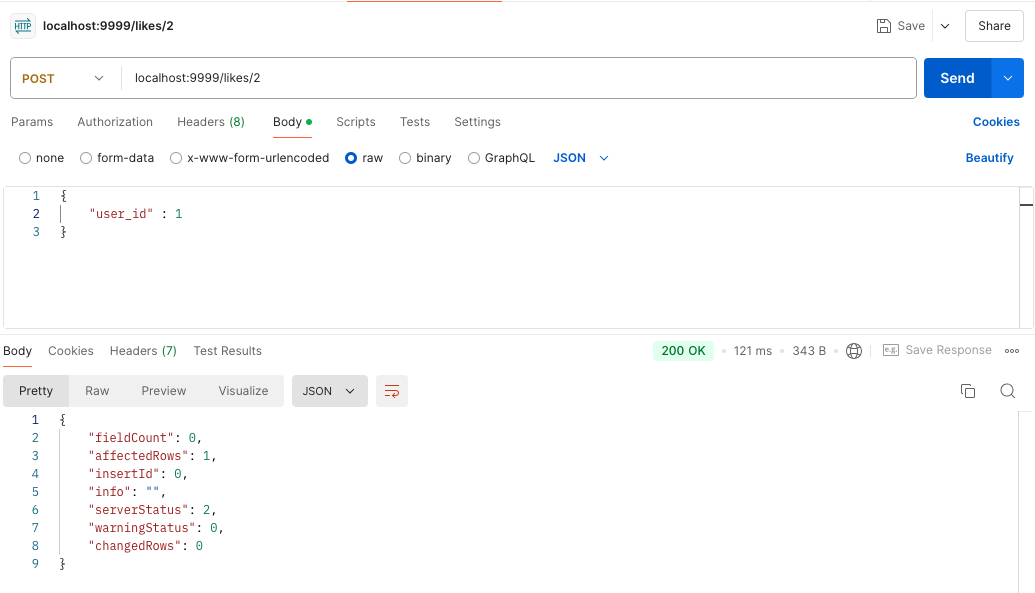This screenshot has height=593, width=1035.
Task: Click the "changedRows" line in response
Action: pos(145,546)
